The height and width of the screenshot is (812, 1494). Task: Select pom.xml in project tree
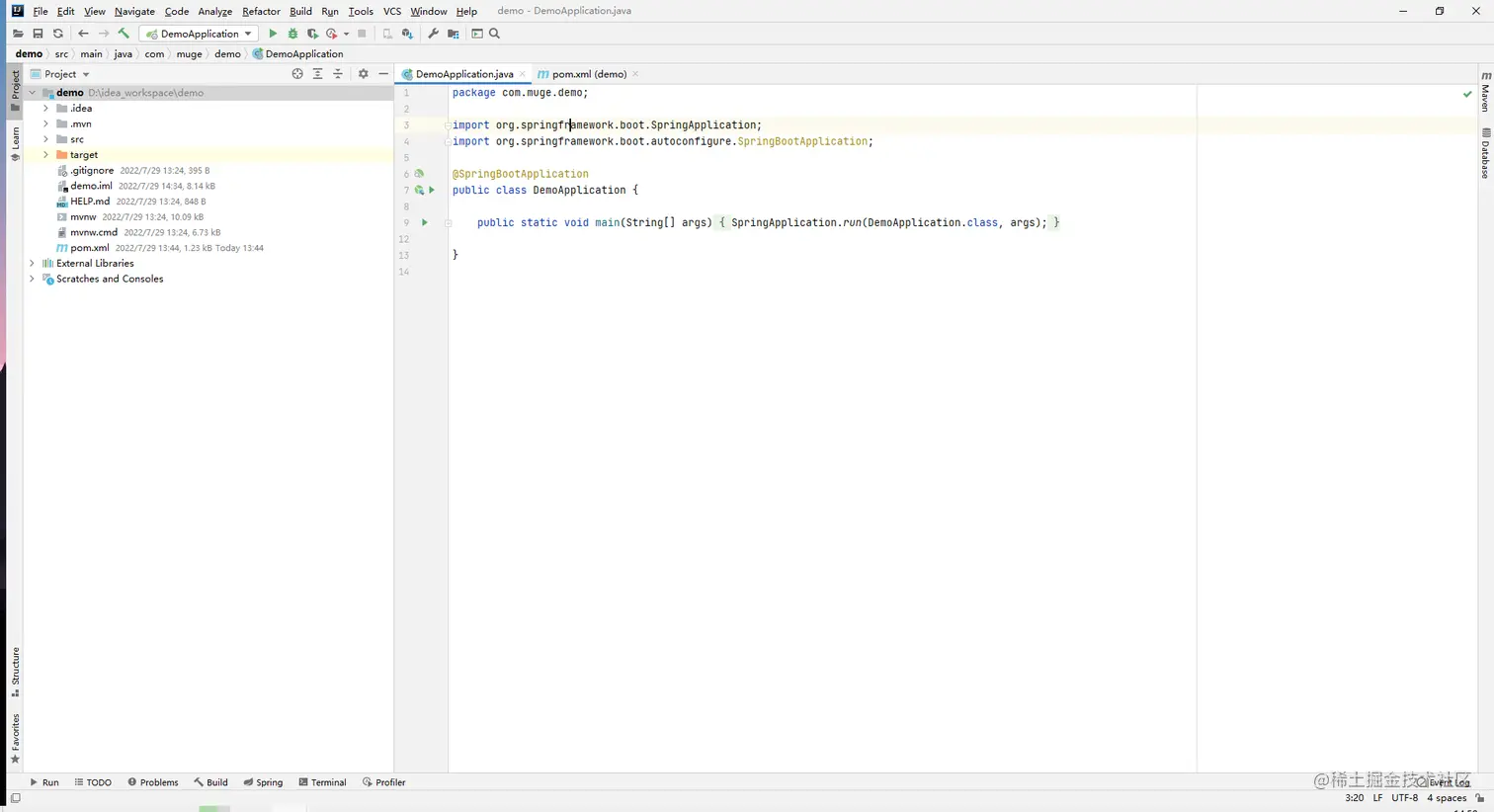click(x=89, y=248)
